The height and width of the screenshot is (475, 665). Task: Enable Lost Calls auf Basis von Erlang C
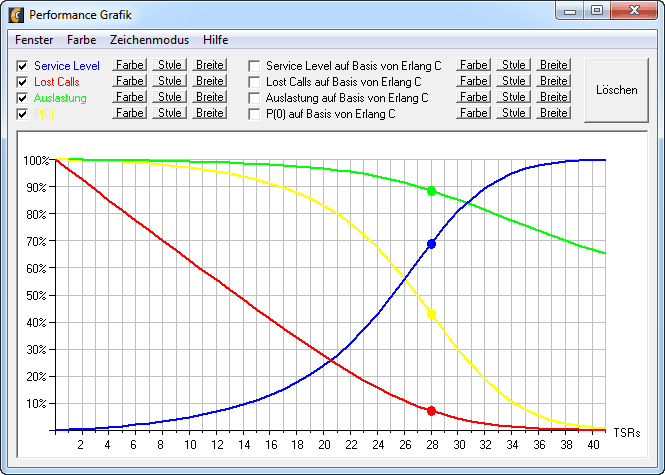[x=254, y=82]
